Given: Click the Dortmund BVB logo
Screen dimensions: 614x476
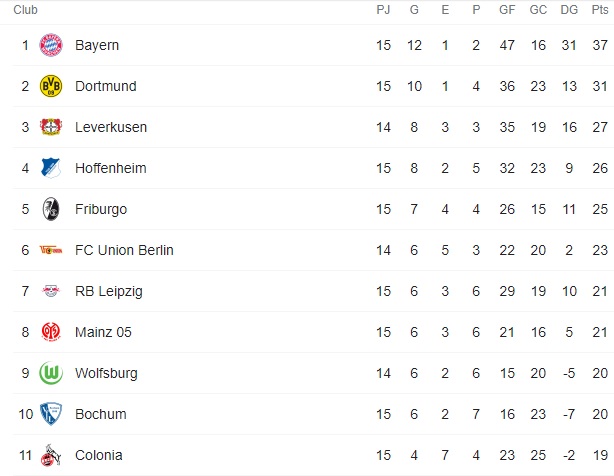Looking at the screenshot, I should pos(50,86).
